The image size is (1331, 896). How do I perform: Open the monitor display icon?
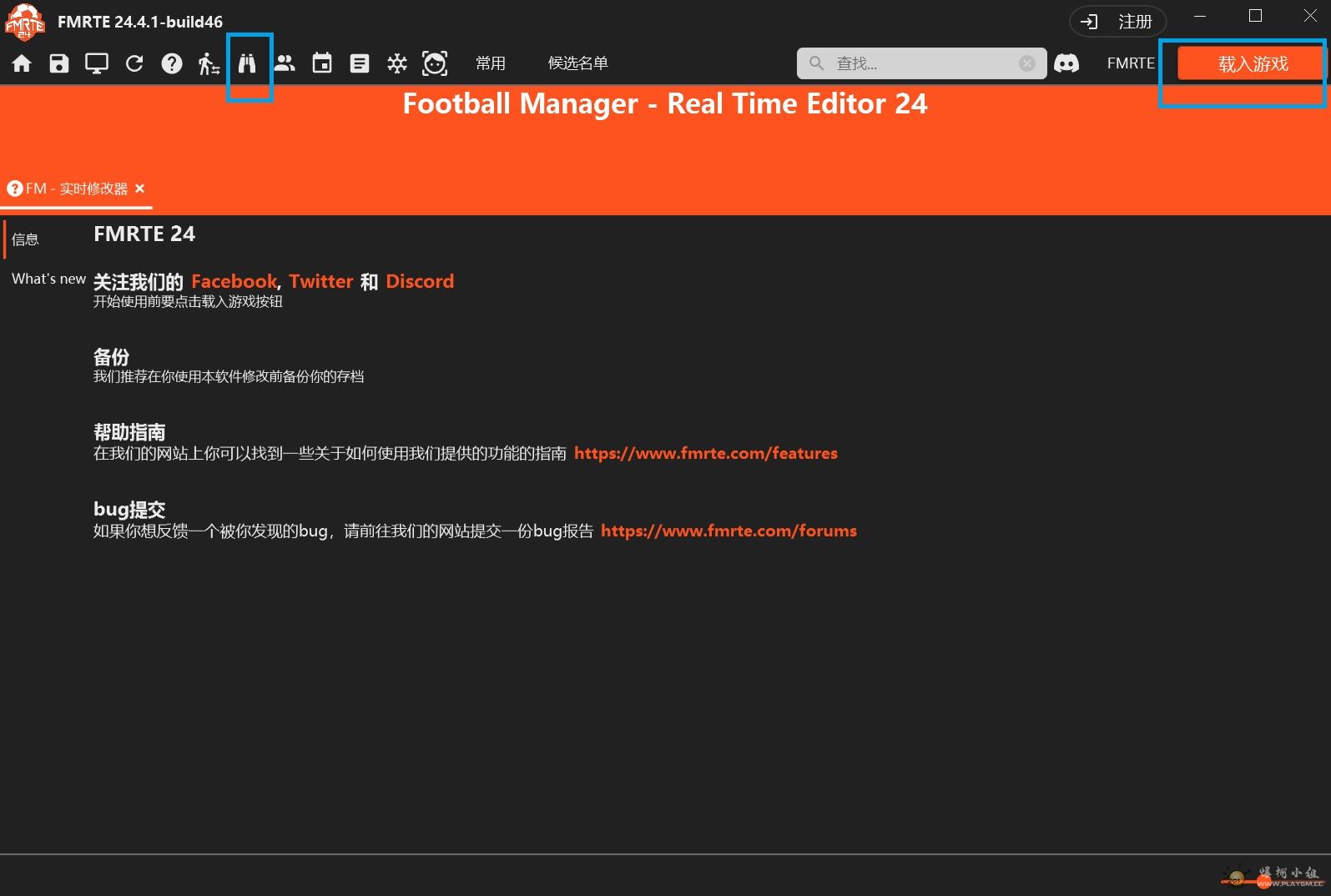[97, 63]
